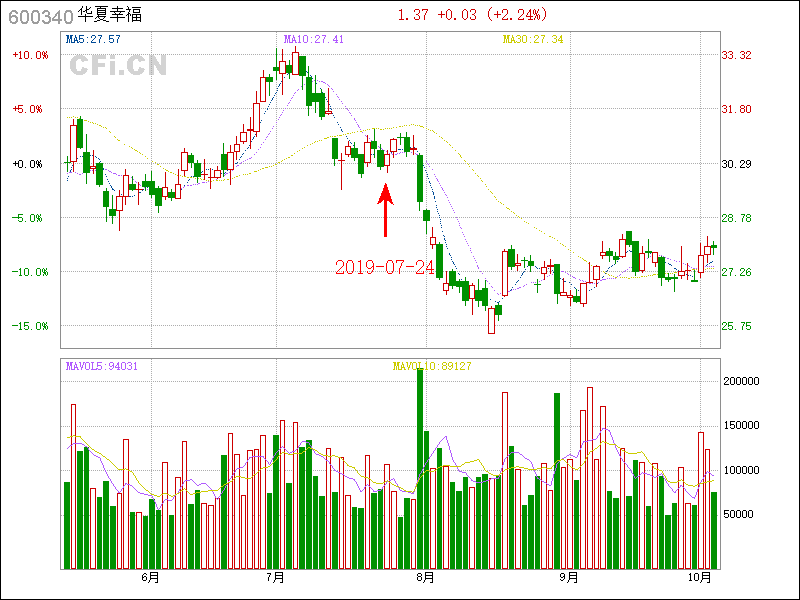This screenshot has height=600, width=800.
Task: Select the MA5:27.57 indicator label
Action: coord(93,39)
